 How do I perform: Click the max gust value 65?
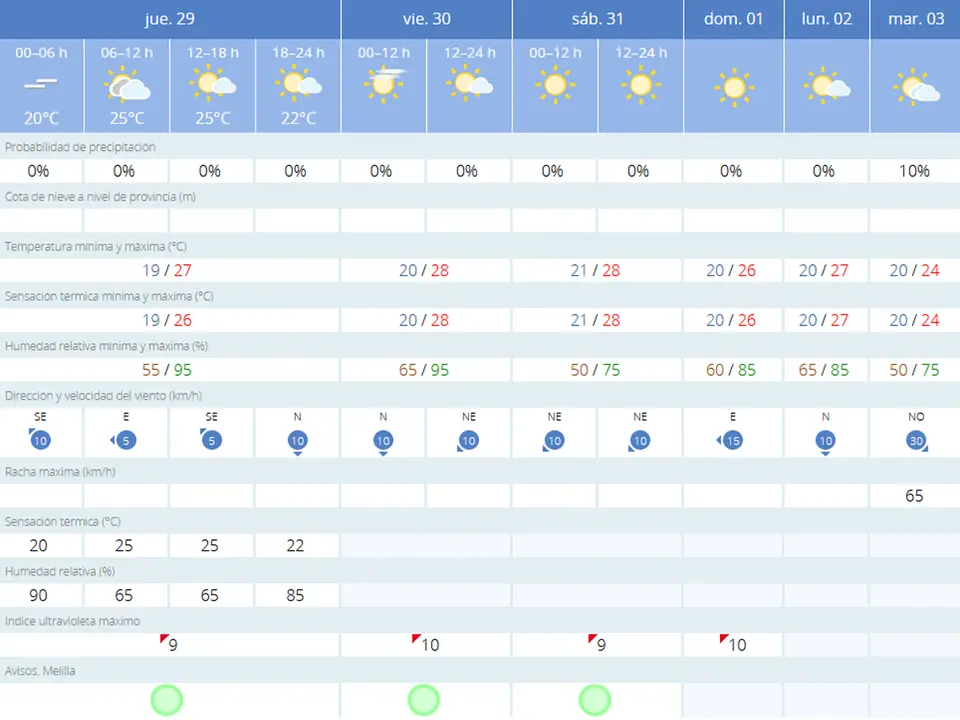coord(914,495)
